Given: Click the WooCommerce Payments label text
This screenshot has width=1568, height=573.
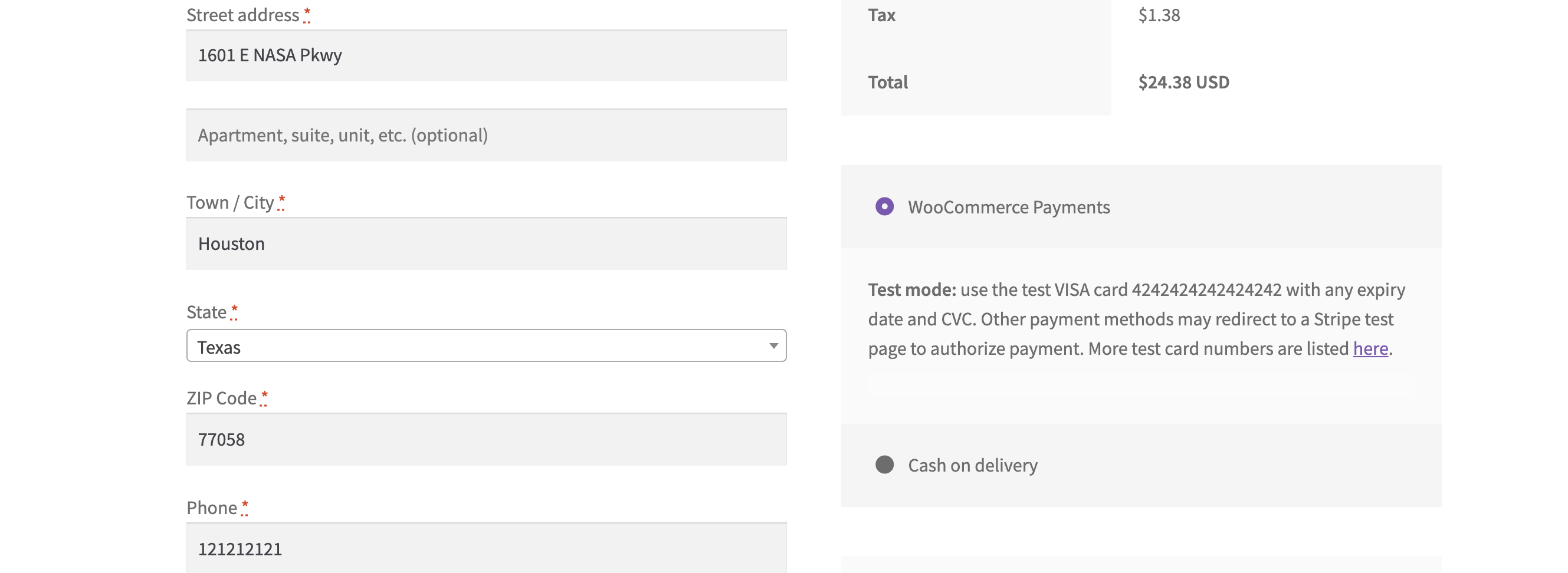Looking at the screenshot, I should [1009, 208].
